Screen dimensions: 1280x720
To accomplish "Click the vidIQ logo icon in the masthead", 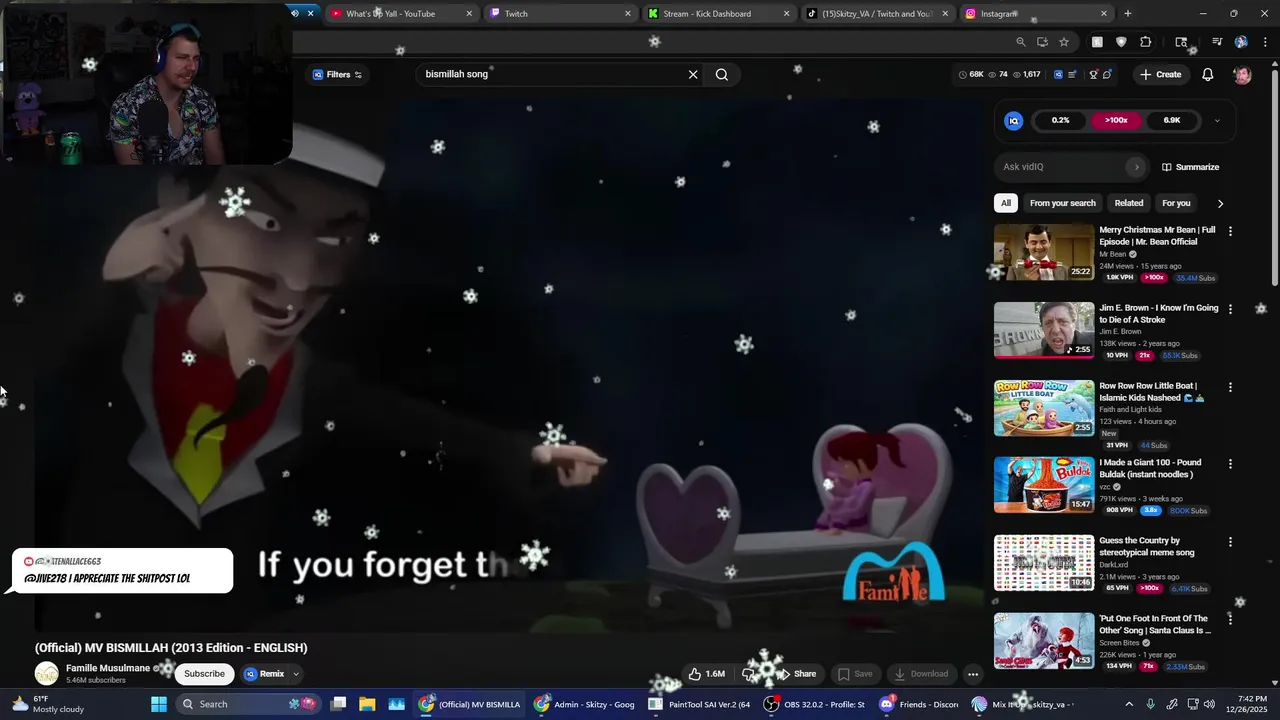I will [1058, 75].
